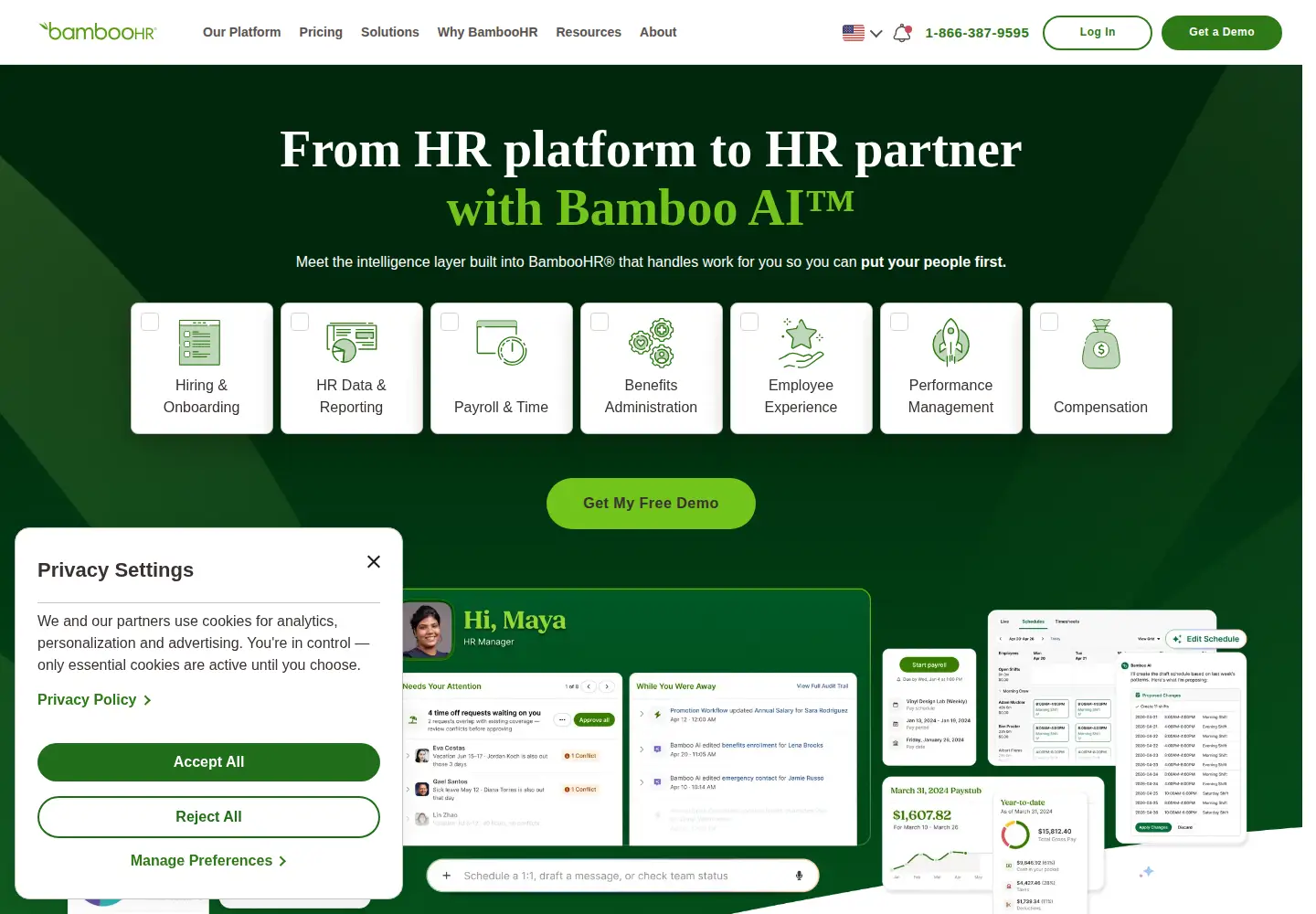Click the Hiring & Onboarding checklist icon
This screenshot has width=1316, height=914.
coord(200,343)
